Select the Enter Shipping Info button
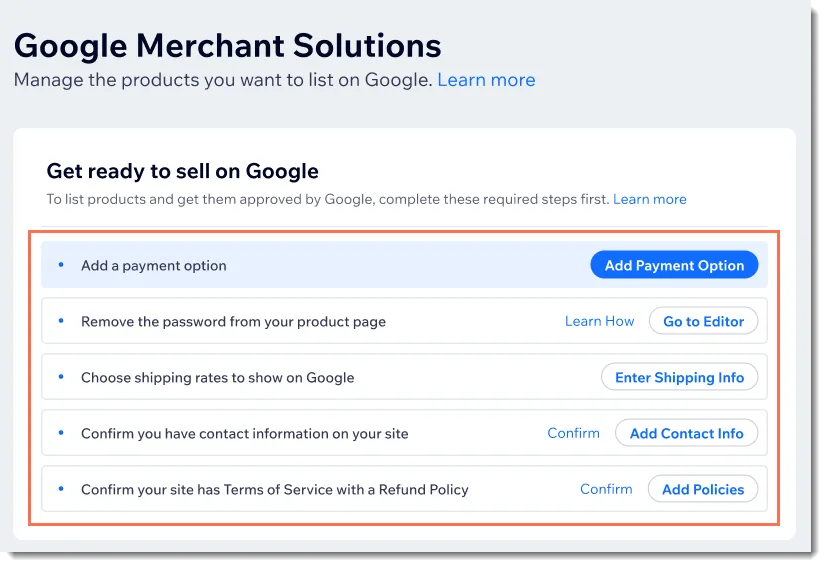Screen dimensions: 826x567 pos(679,377)
